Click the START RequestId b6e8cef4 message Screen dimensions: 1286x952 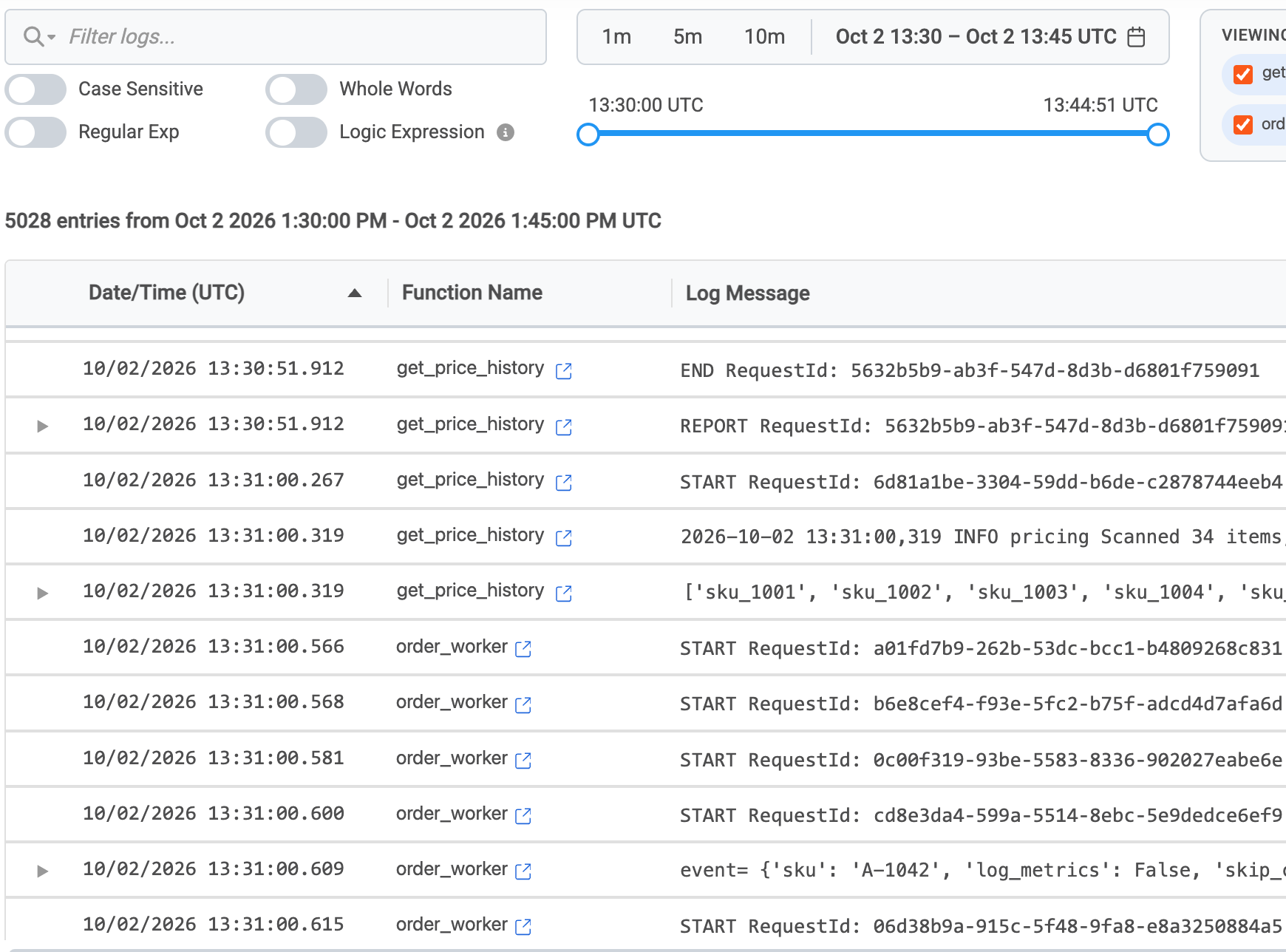pos(981,704)
